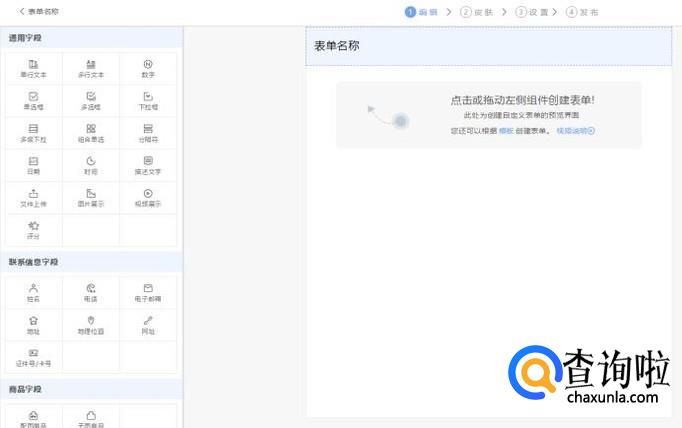Viewport: 682px width, 428px height.
Task: Add the 多级下拉 cascading dropdown field
Action: click(x=33, y=133)
